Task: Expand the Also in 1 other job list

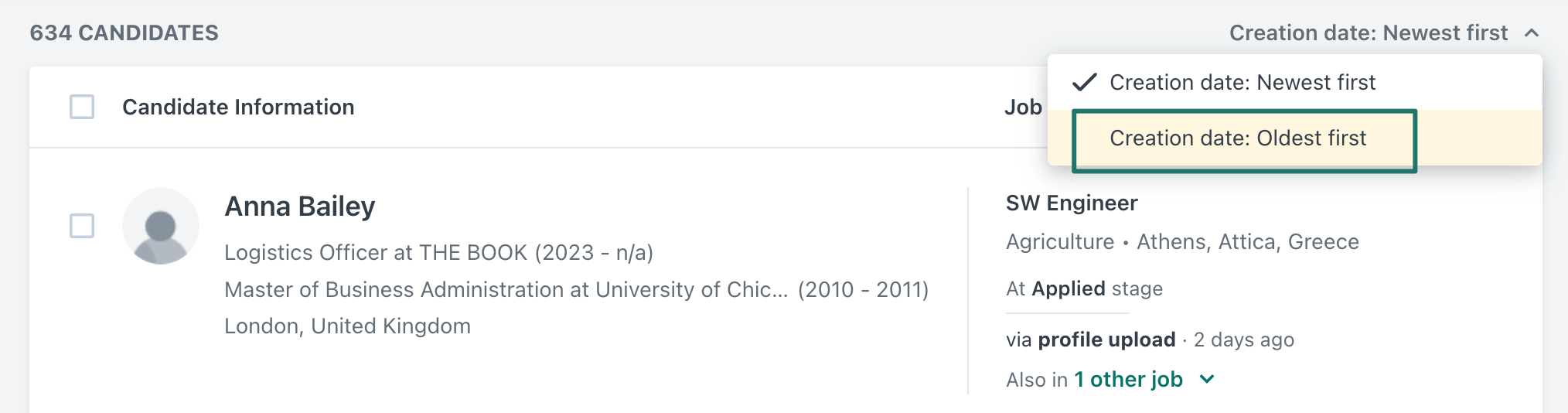Action: click(x=1129, y=379)
